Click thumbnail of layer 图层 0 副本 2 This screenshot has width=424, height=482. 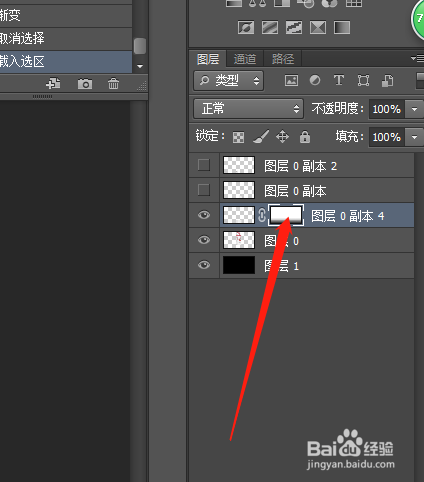point(239,165)
